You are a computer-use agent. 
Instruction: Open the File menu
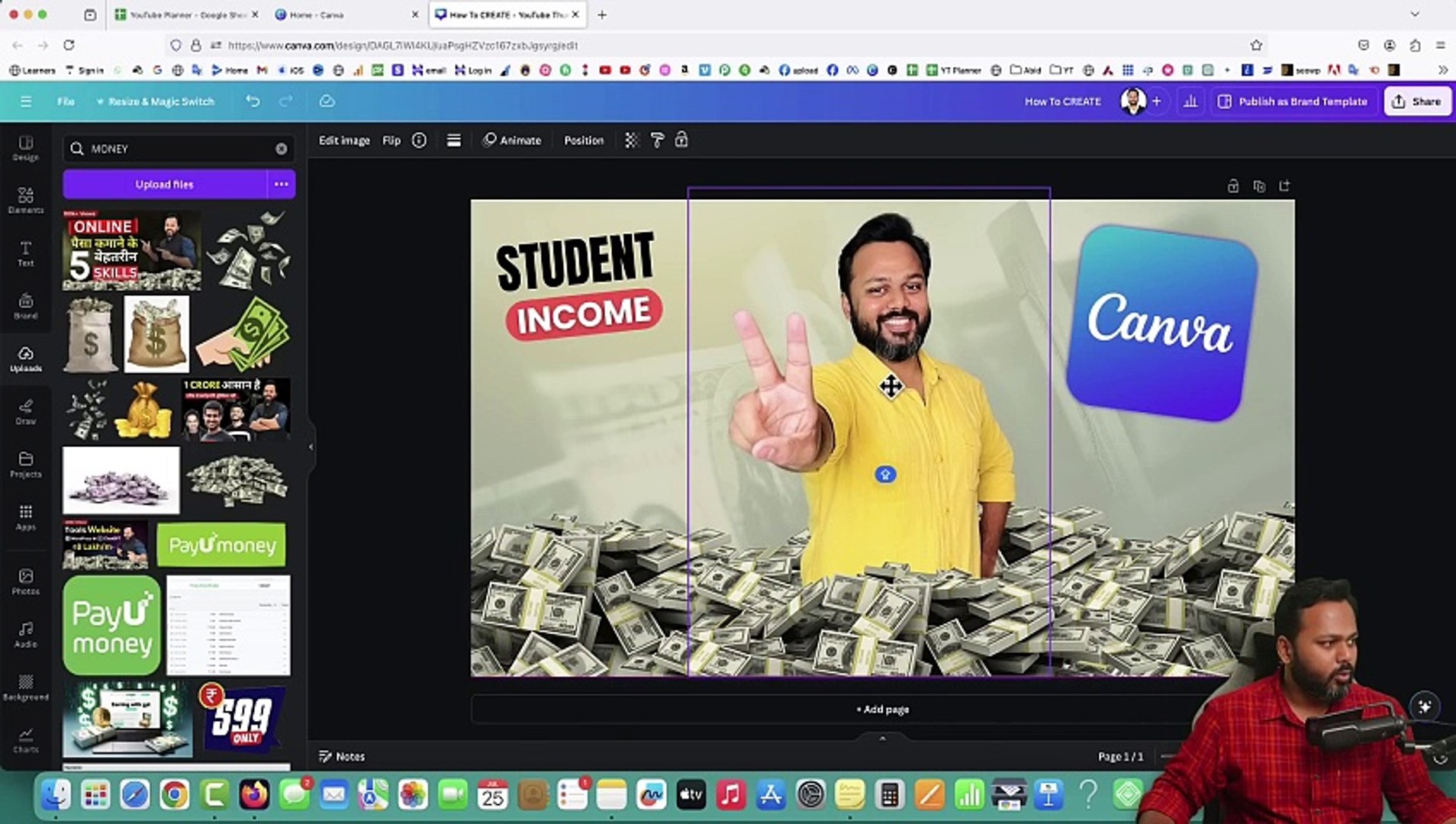click(x=66, y=101)
